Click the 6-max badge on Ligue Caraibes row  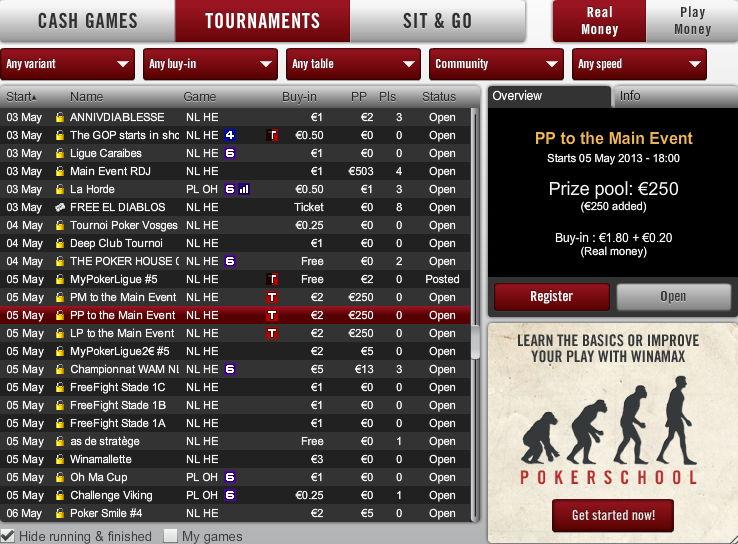point(230,153)
